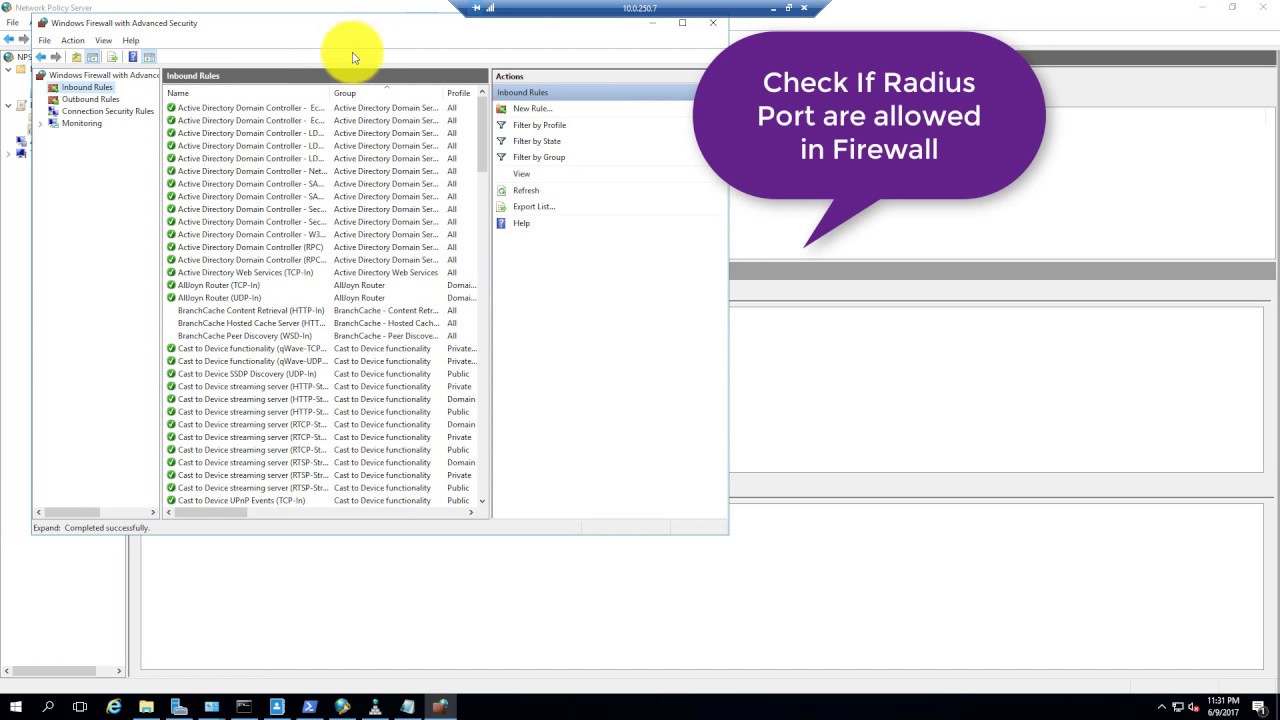Viewport: 1280px width, 720px height.
Task: Open the View action submenu
Action: click(x=521, y=174)
